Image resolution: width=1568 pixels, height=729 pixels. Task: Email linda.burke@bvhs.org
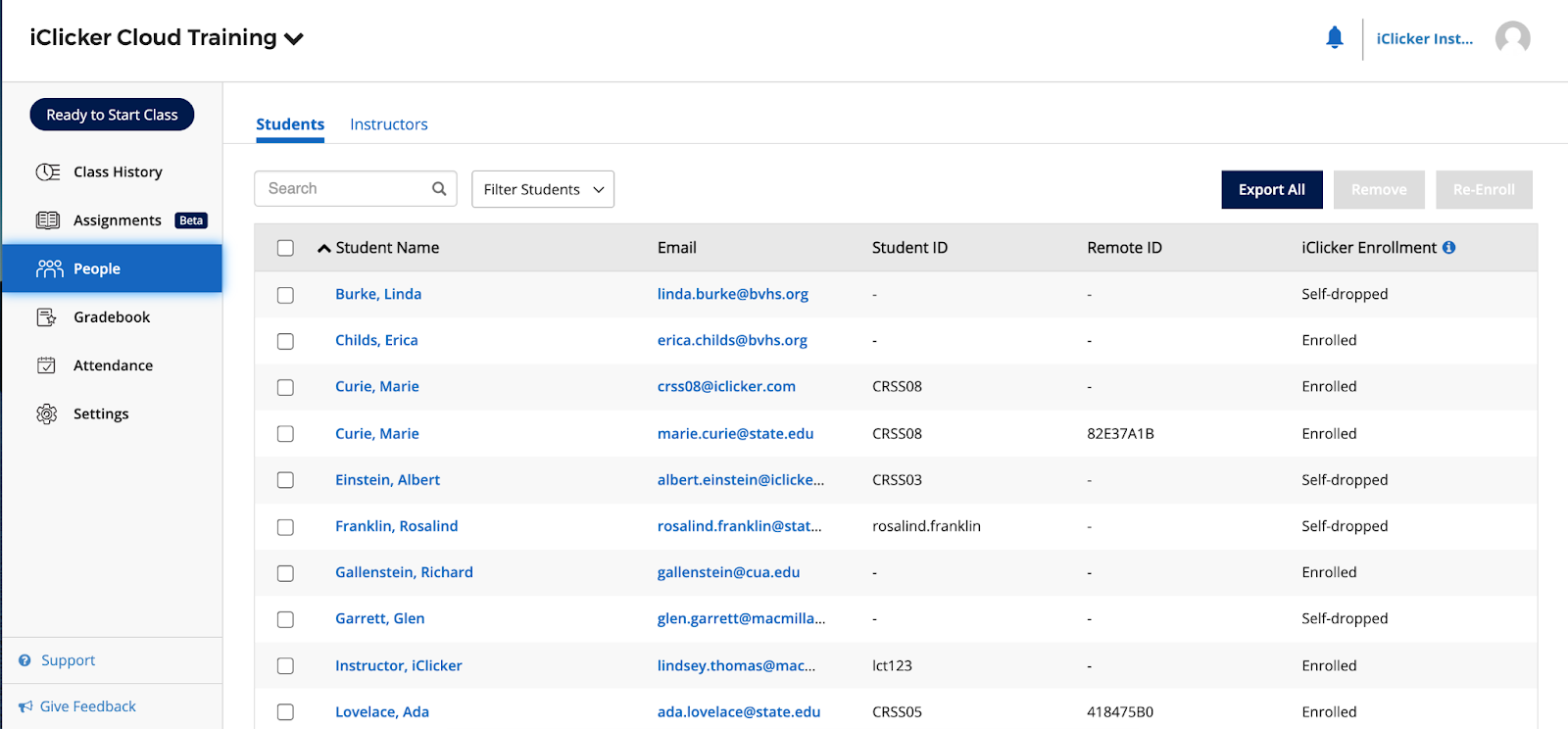pyautogui.click(x=733, y=294)
